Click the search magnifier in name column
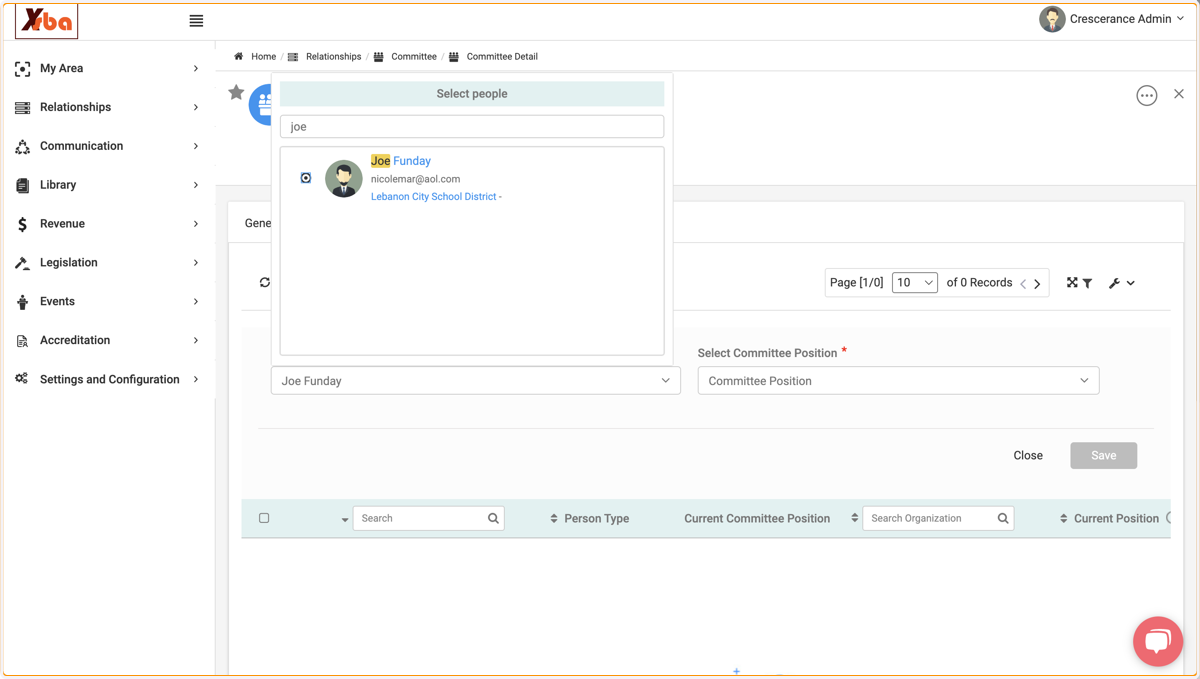Screen dimensions: 1200x679 coord(493,518)
